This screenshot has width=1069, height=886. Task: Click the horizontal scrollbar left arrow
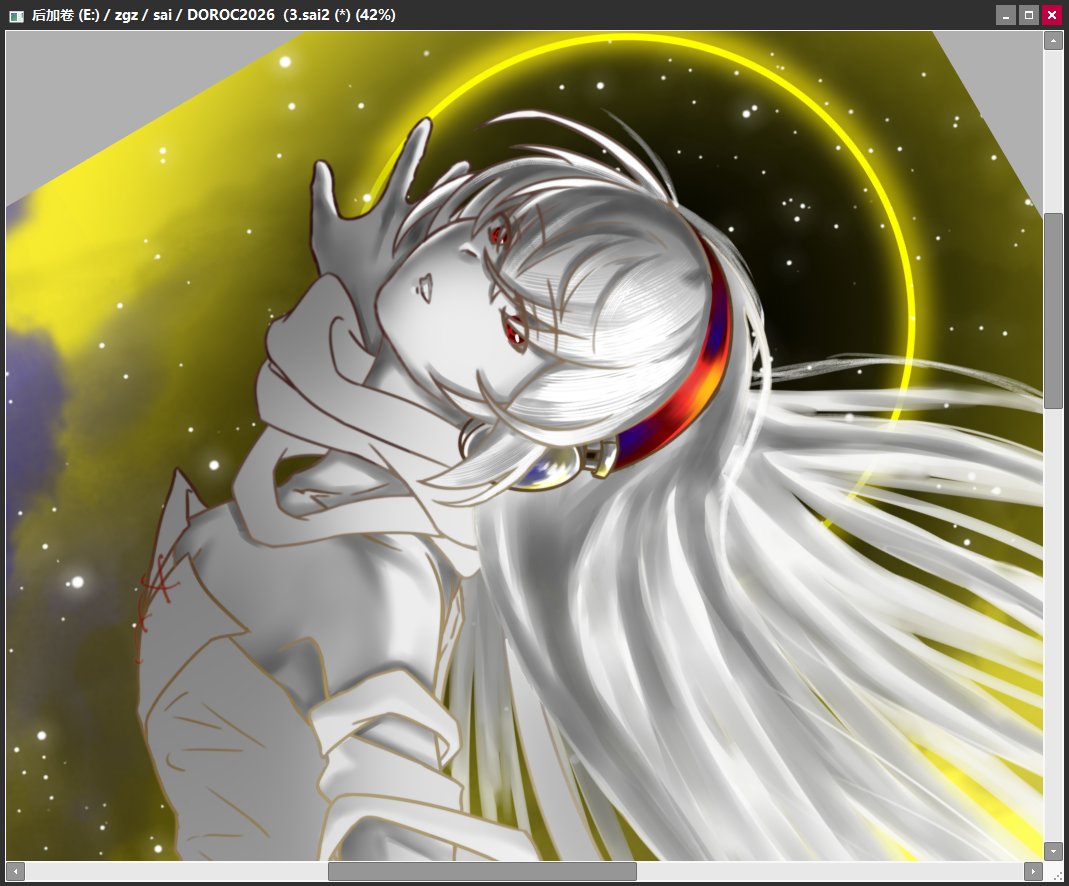15,871
